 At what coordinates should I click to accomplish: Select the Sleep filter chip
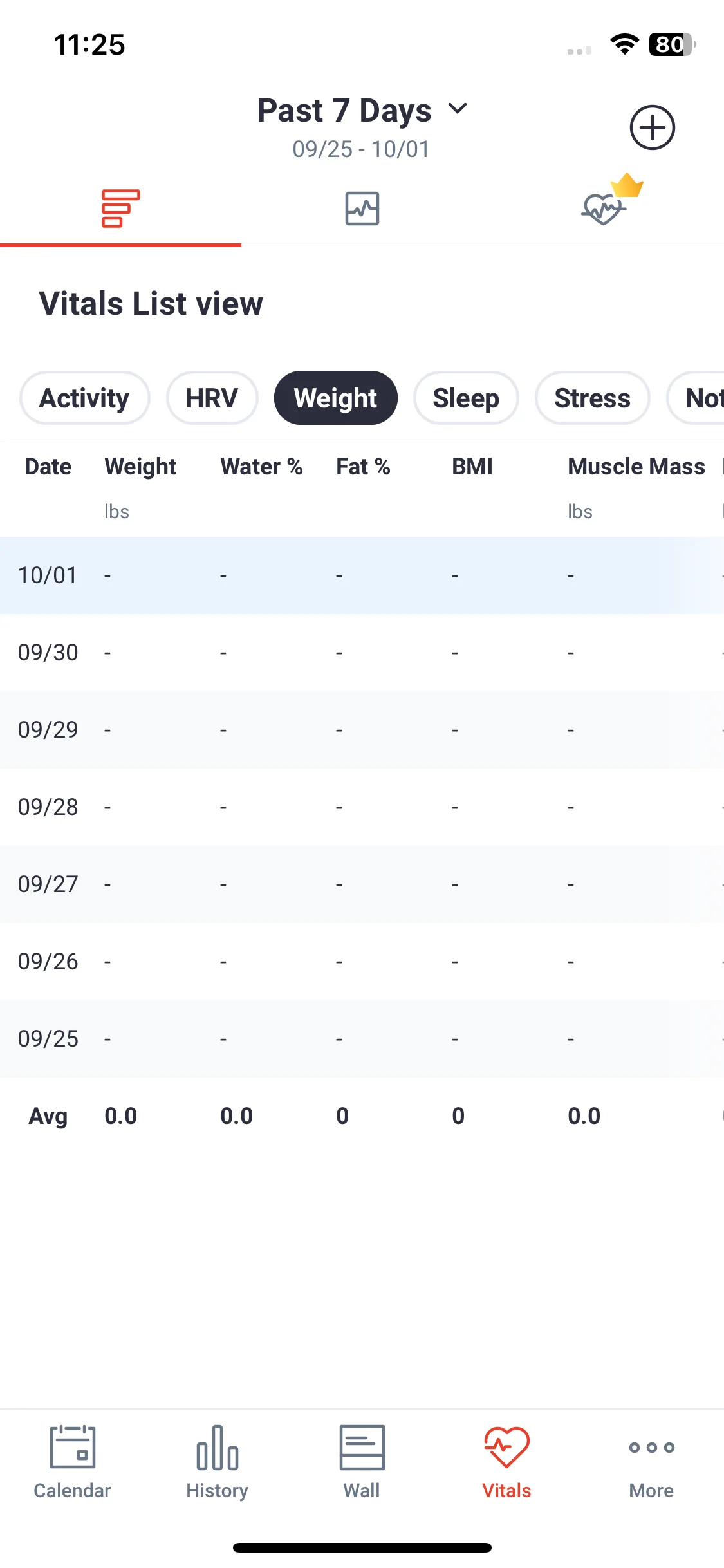pyautogui.click(x=466, y=398)
